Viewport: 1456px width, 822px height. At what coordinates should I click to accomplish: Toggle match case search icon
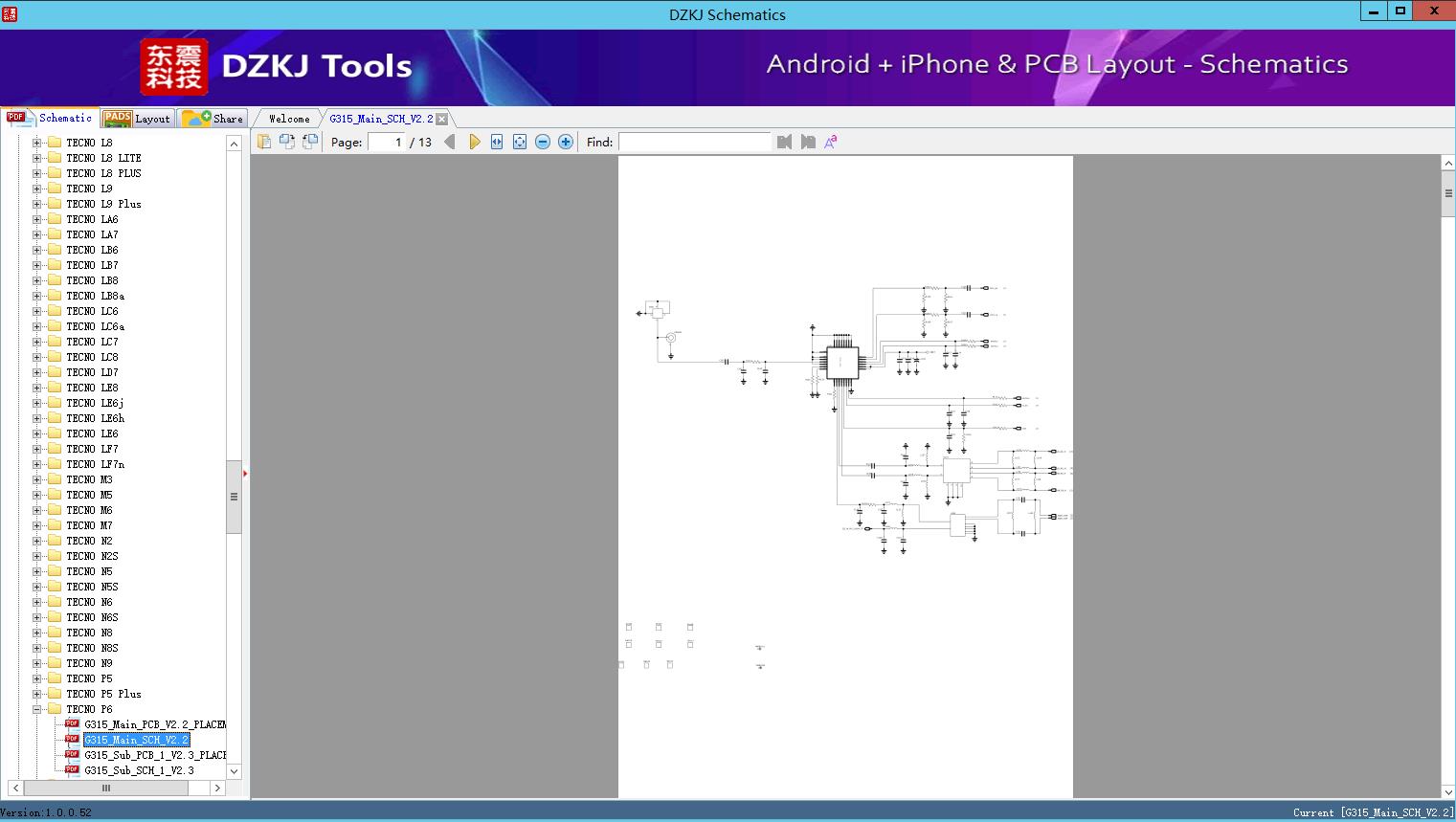click(x=831, y=142)
